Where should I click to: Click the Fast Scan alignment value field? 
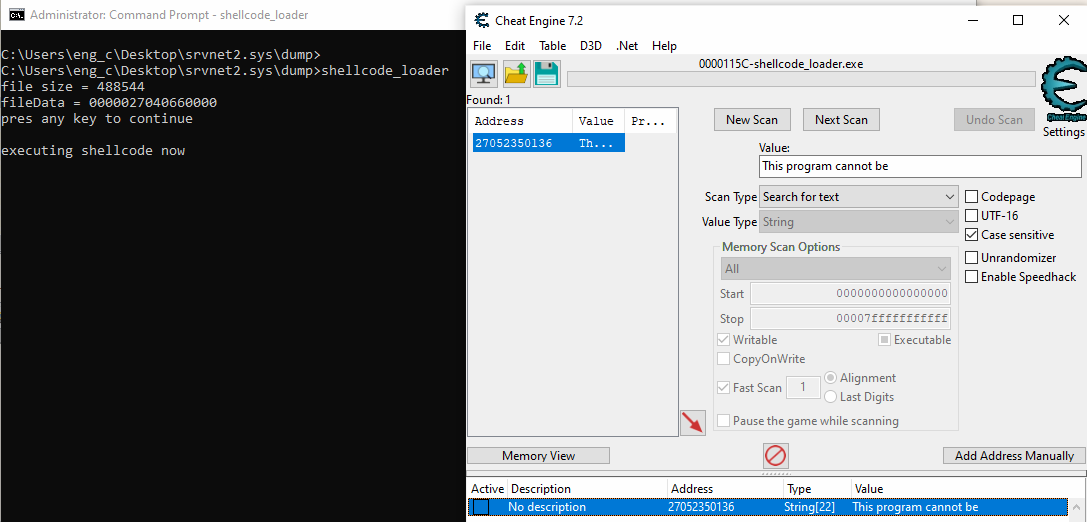pyautogui.click(x=803, y=388)
